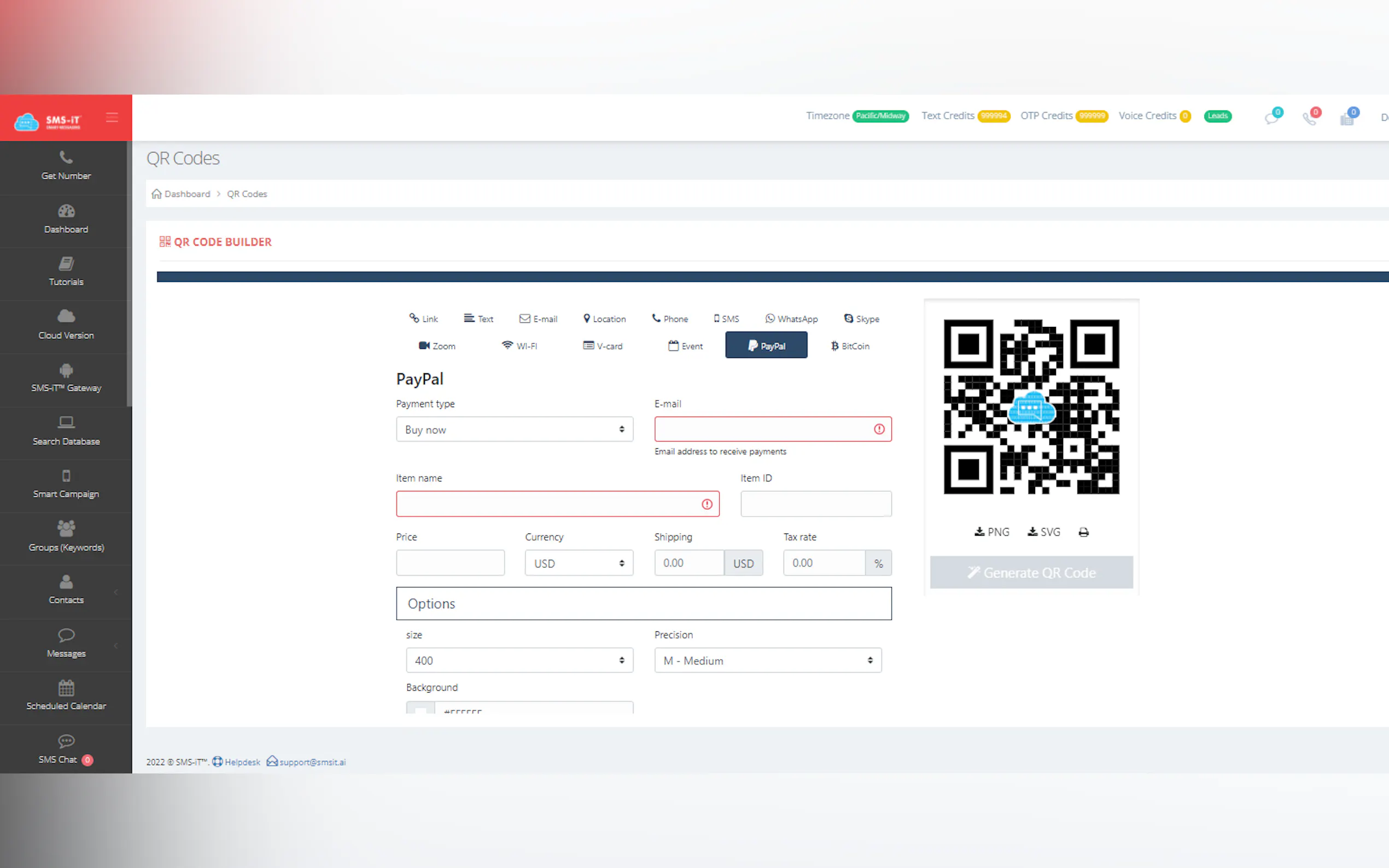1389x868 pixels.
Task: Open phone call notifications icon in header
Action: 1309,118
